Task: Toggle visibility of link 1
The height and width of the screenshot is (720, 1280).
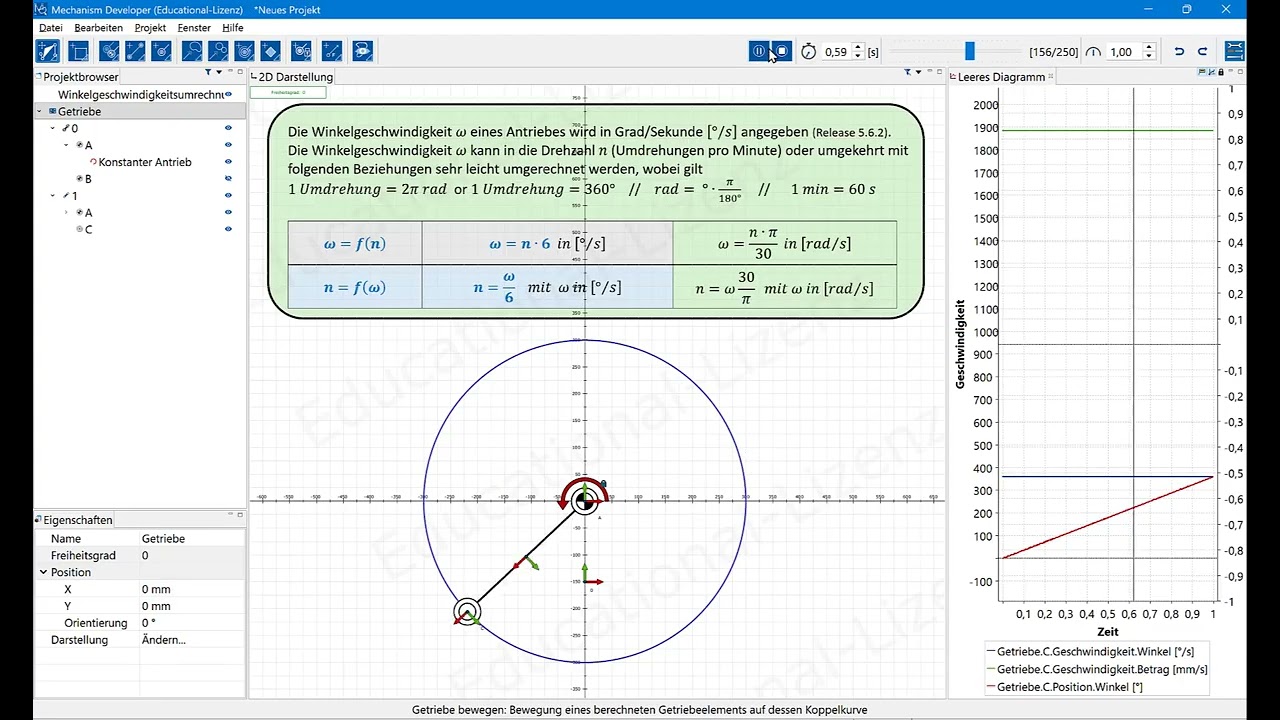Action: coord(228,196)
